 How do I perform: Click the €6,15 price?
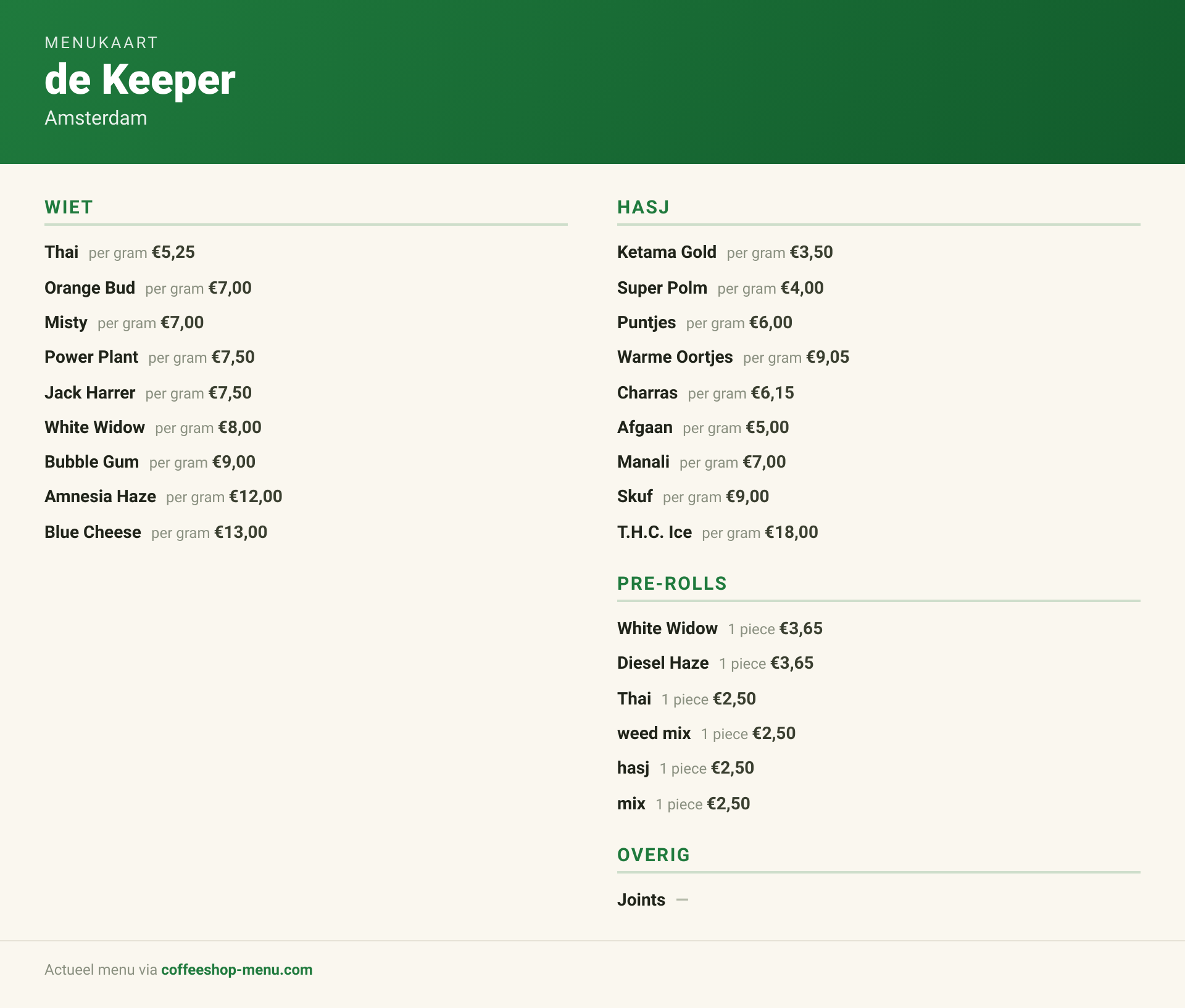[773, 393]
